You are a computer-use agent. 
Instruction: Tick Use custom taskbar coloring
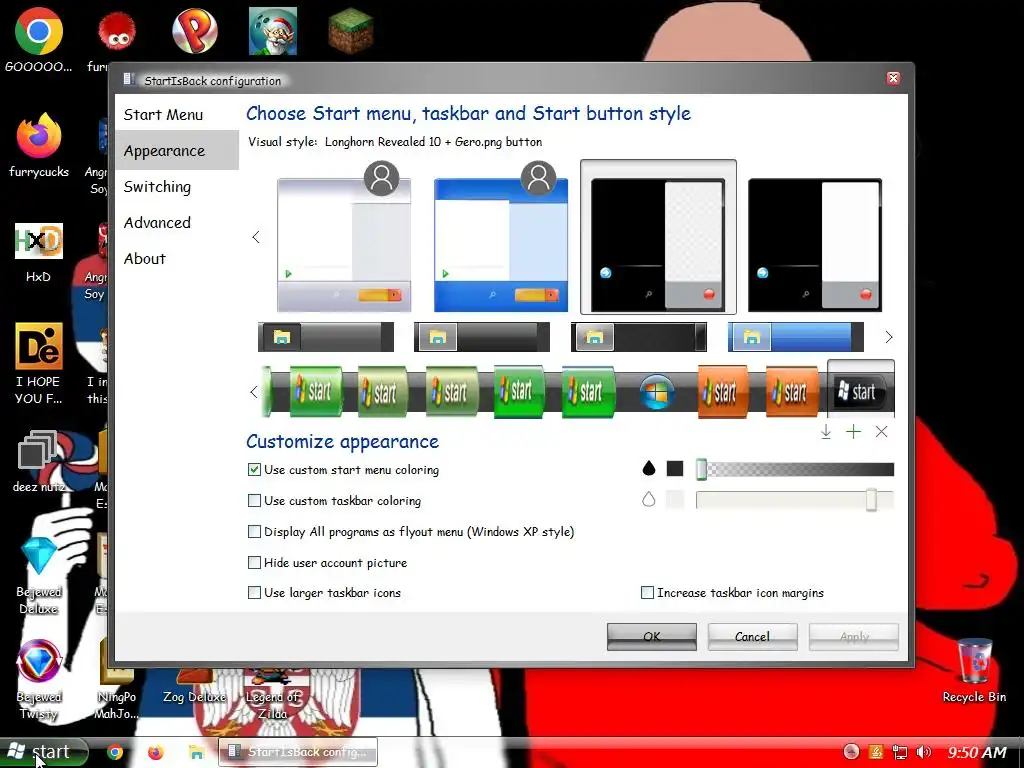tap(254, 501)
